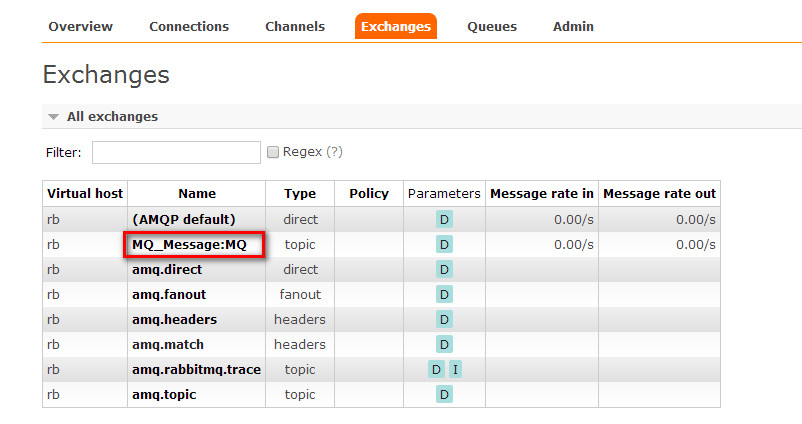The image size is (802, 424).
Task: Click 'rb' virtual host of amq.fanout row
Action: pyautogui.click(x=53, y=295)
